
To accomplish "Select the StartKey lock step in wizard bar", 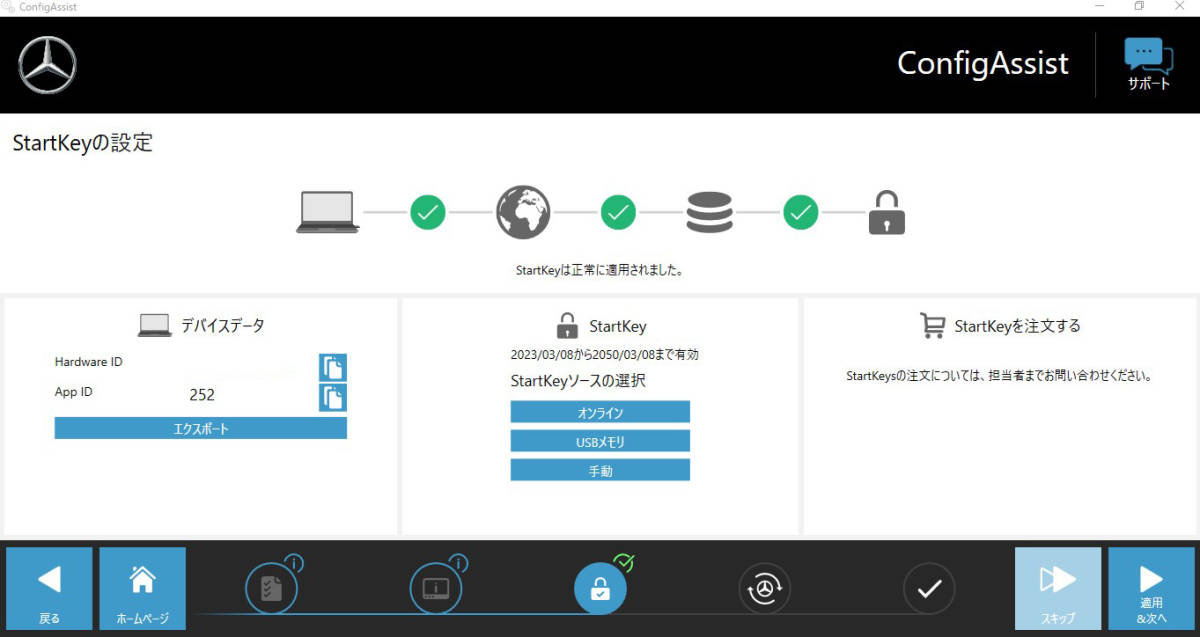I will (x=600, y=588).
